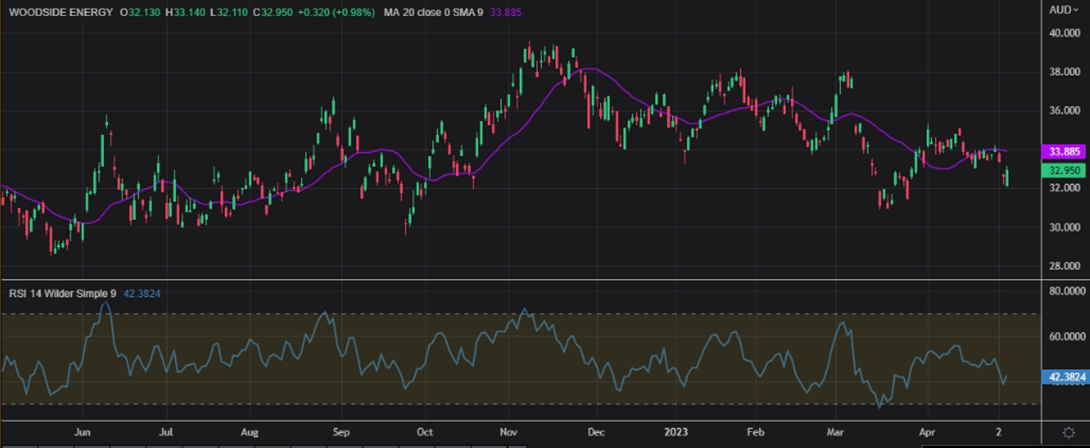Open the AUD currency dropdown
The width and height of the screenshot is (1090, 448).
point(1061,10)
